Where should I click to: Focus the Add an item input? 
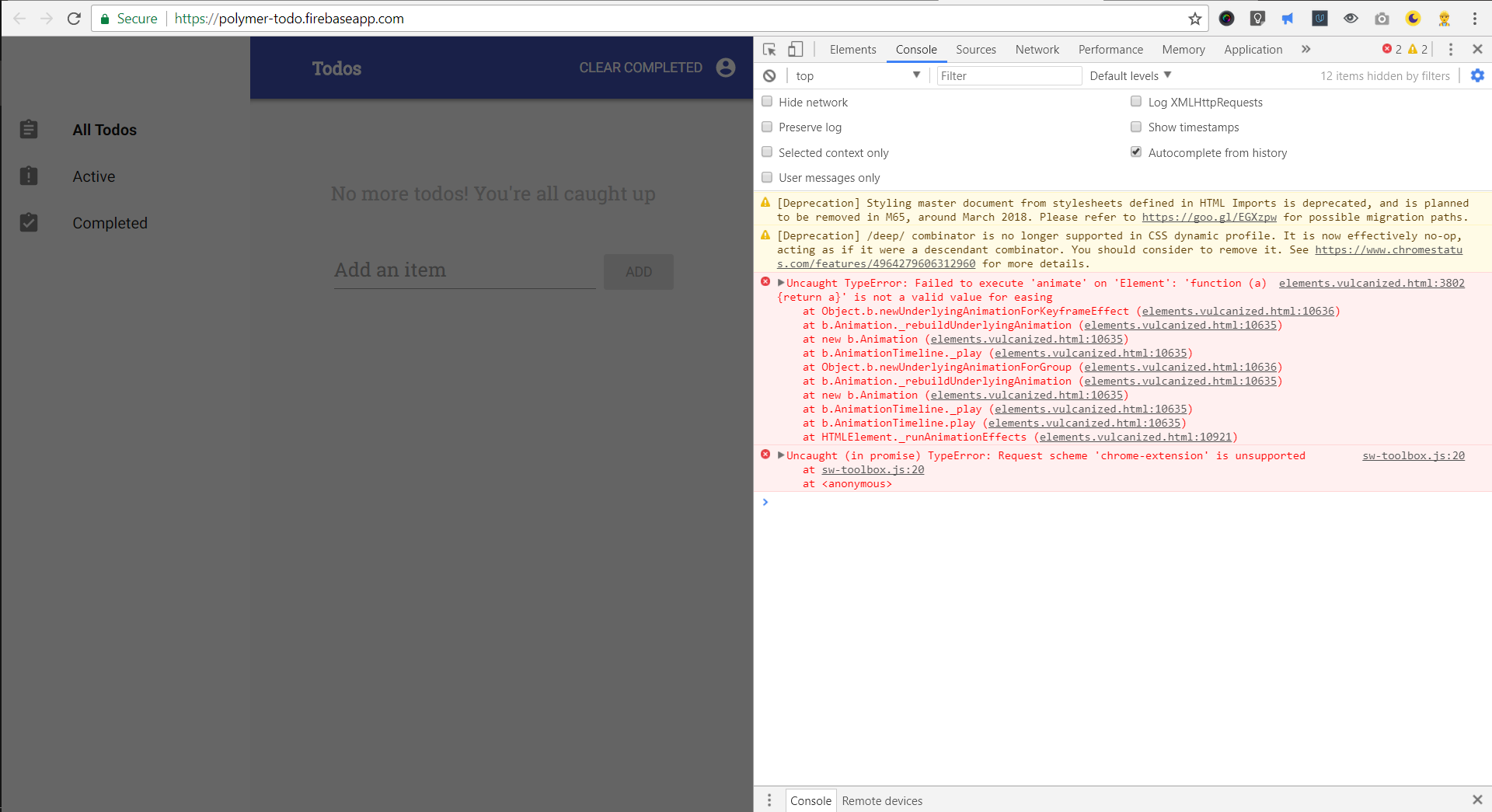[x=465, y=270]
